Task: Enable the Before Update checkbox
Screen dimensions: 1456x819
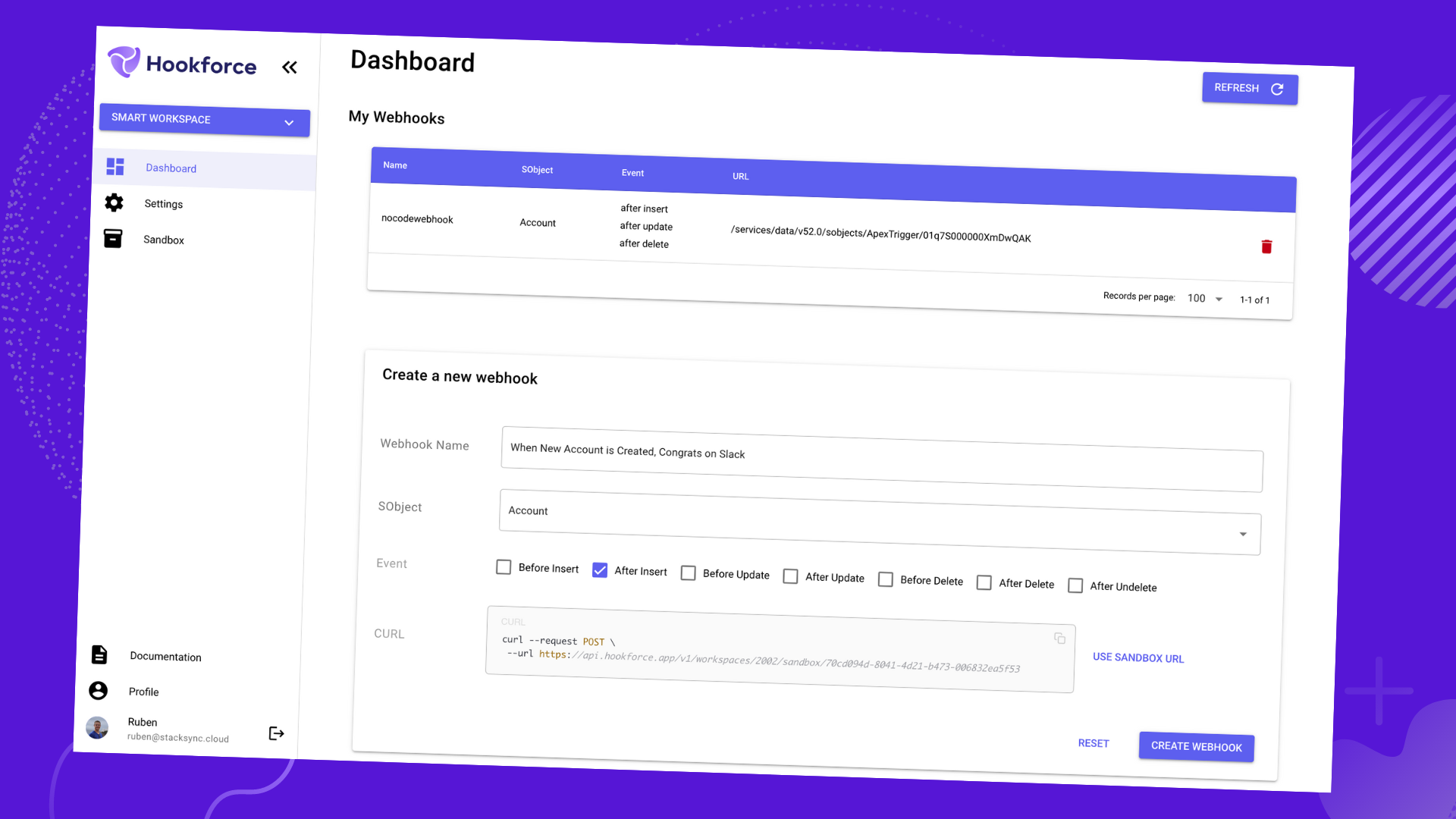Action: 688,573
